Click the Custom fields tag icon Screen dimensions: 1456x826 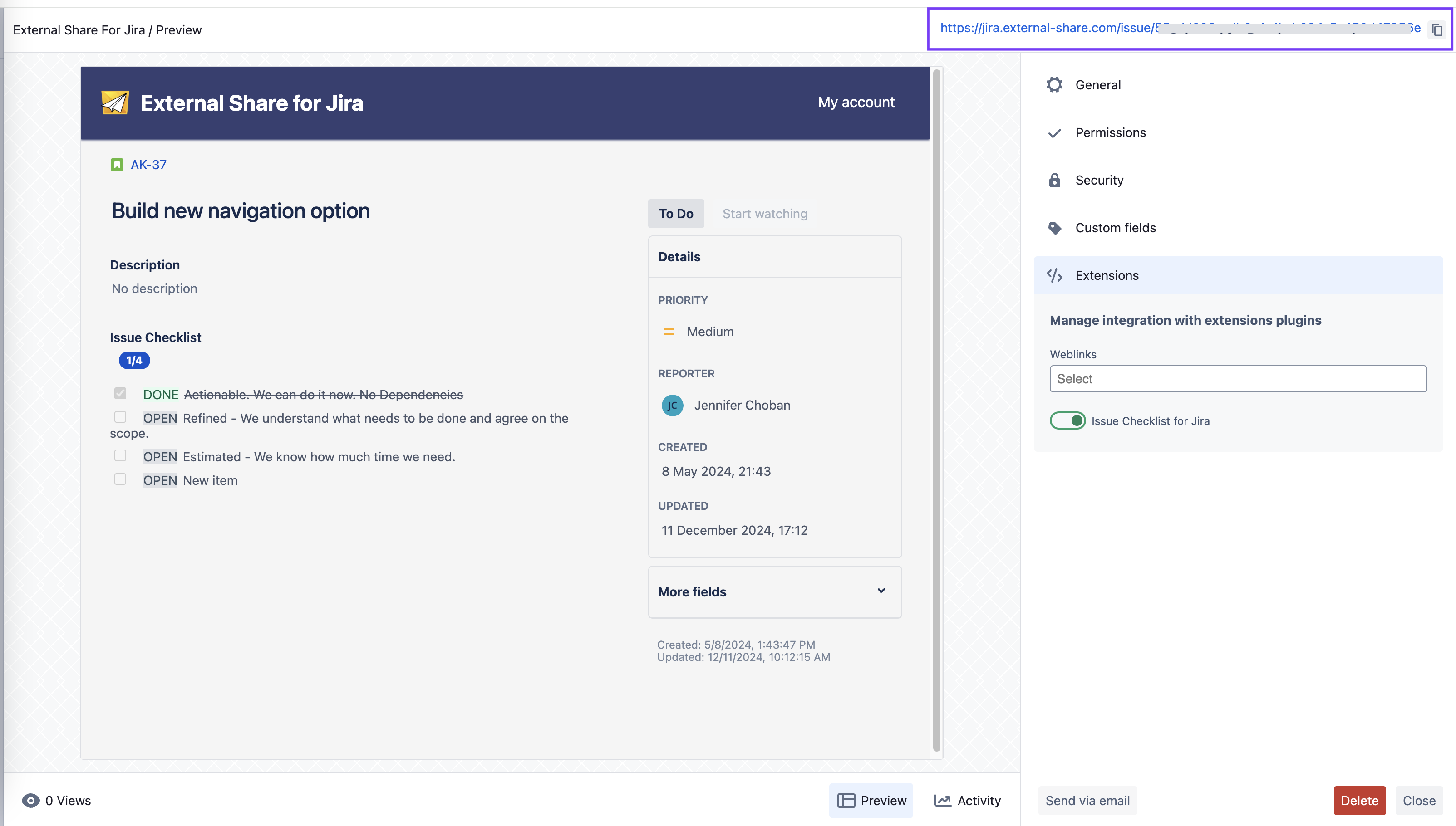tap(1054, 228)
